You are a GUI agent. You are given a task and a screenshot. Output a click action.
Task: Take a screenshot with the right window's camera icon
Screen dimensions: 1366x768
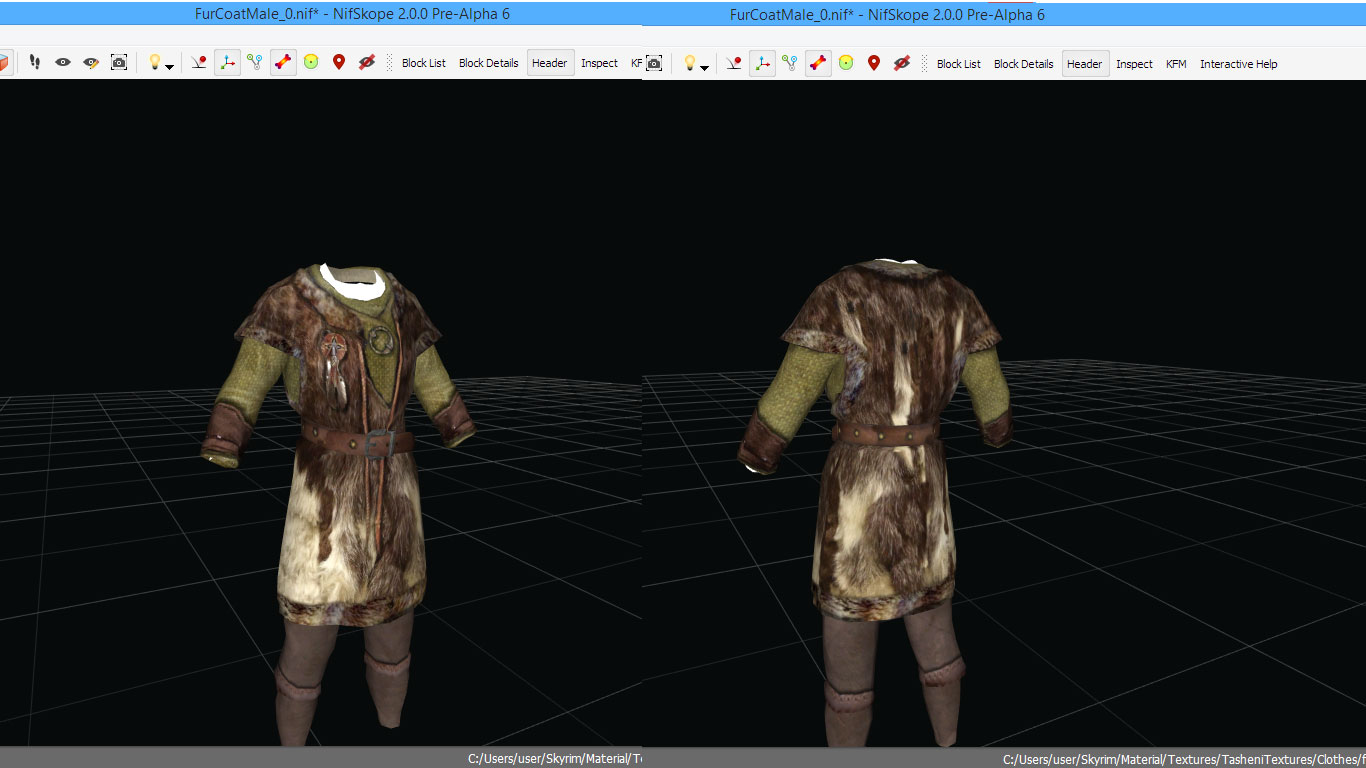[654, 63]
